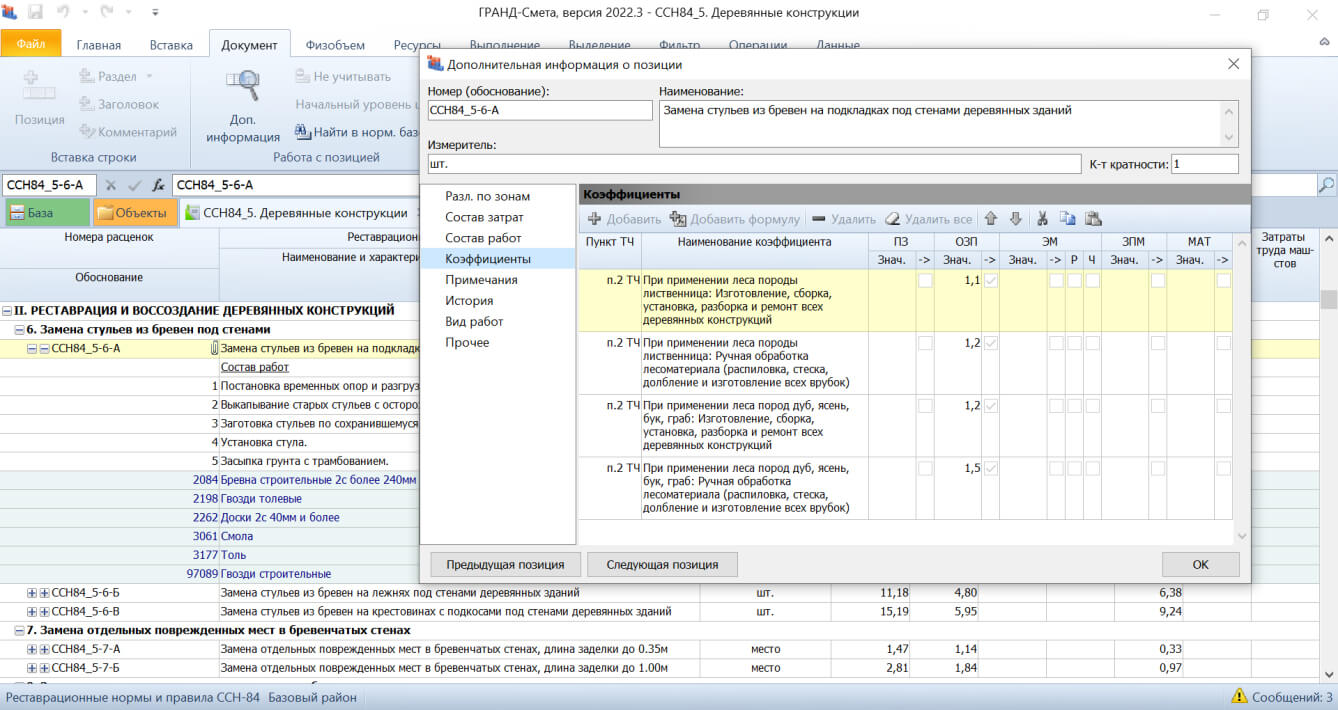Collapse group 6. Замена стульев из бревен
The width and height of the screenshot is (1338, 710).
click(19, 330)
